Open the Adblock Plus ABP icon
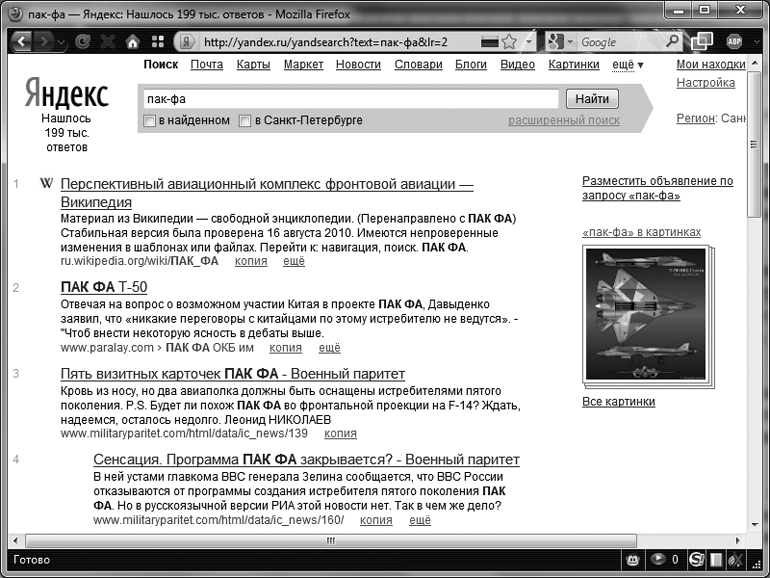The width and height of the screenshot is (770, 578). point(734,42)
